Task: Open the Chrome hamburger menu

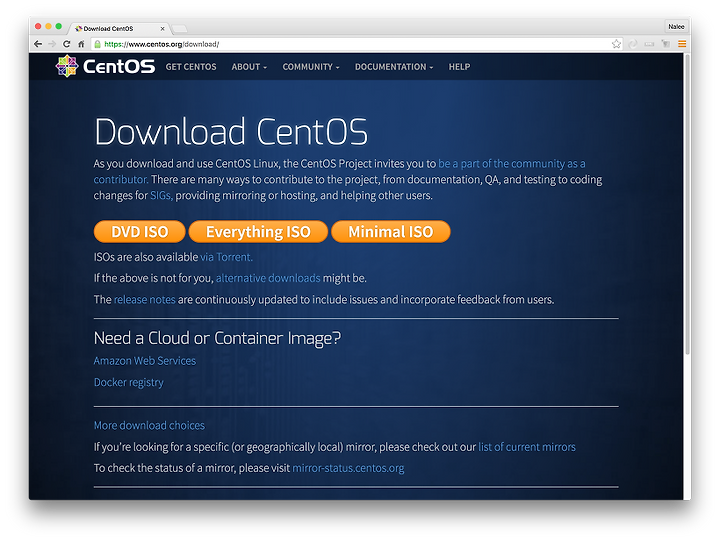Action: click(682, 44)
